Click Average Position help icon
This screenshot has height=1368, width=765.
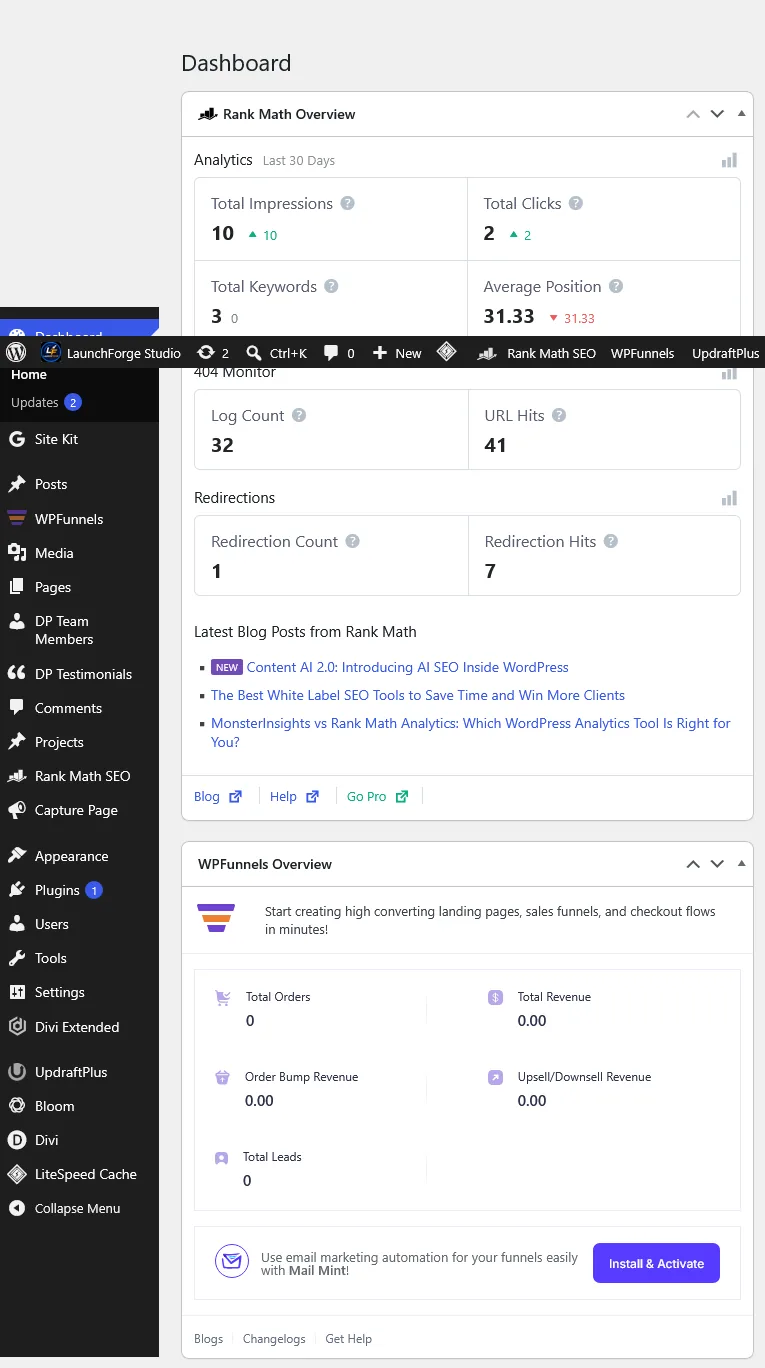tap(616, 286)
